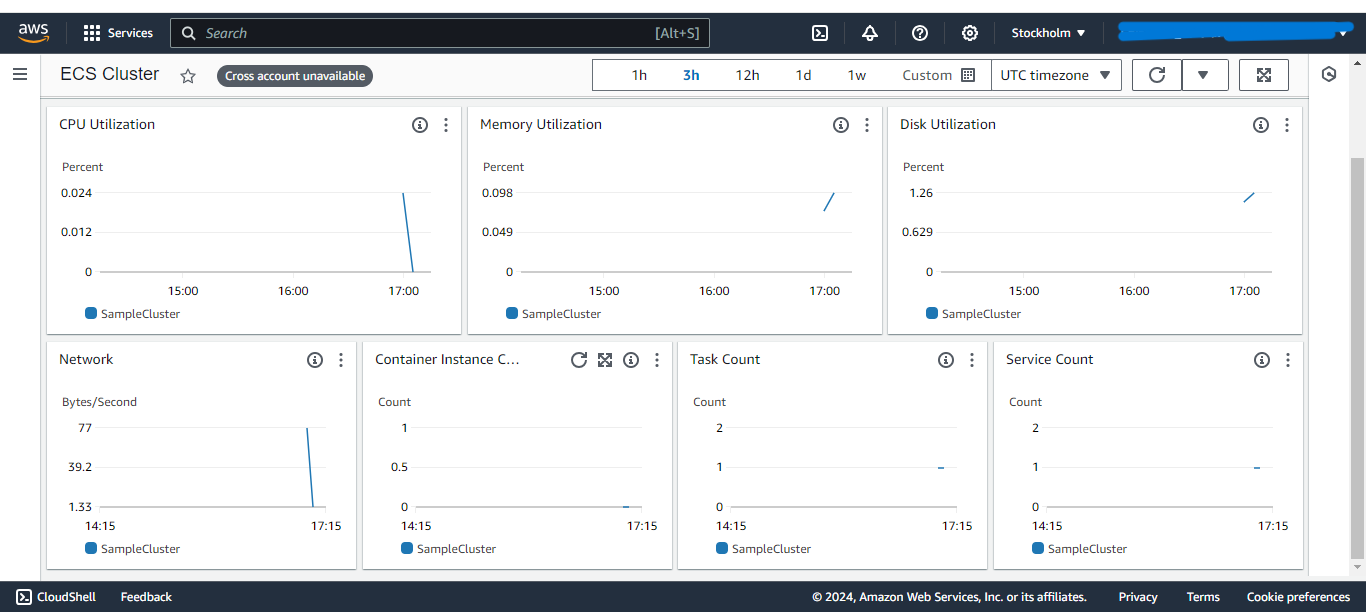Screen dimensions: 1366x612
Task: Click the Task Count widget title
Action: coord(725,360)
